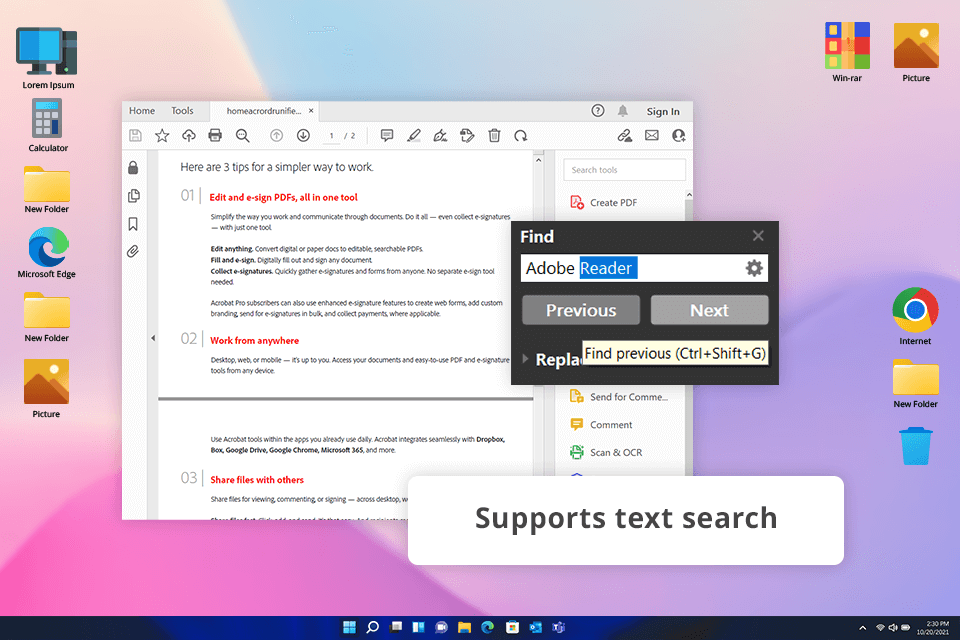
Task: Rotate page with circular arrow icon
Action: tap(520, 136)
